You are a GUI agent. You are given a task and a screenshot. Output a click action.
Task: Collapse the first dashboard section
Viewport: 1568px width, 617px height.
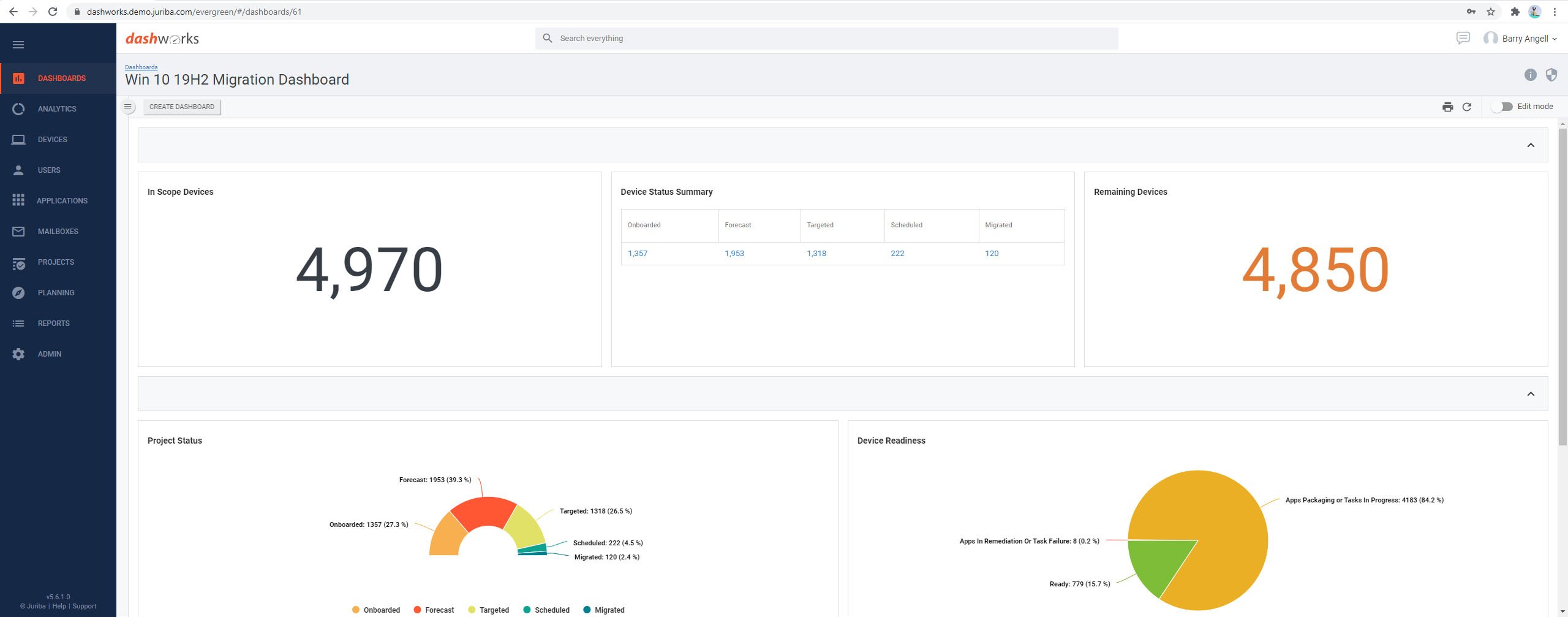pyautogui.click(x=1531, y=145)
